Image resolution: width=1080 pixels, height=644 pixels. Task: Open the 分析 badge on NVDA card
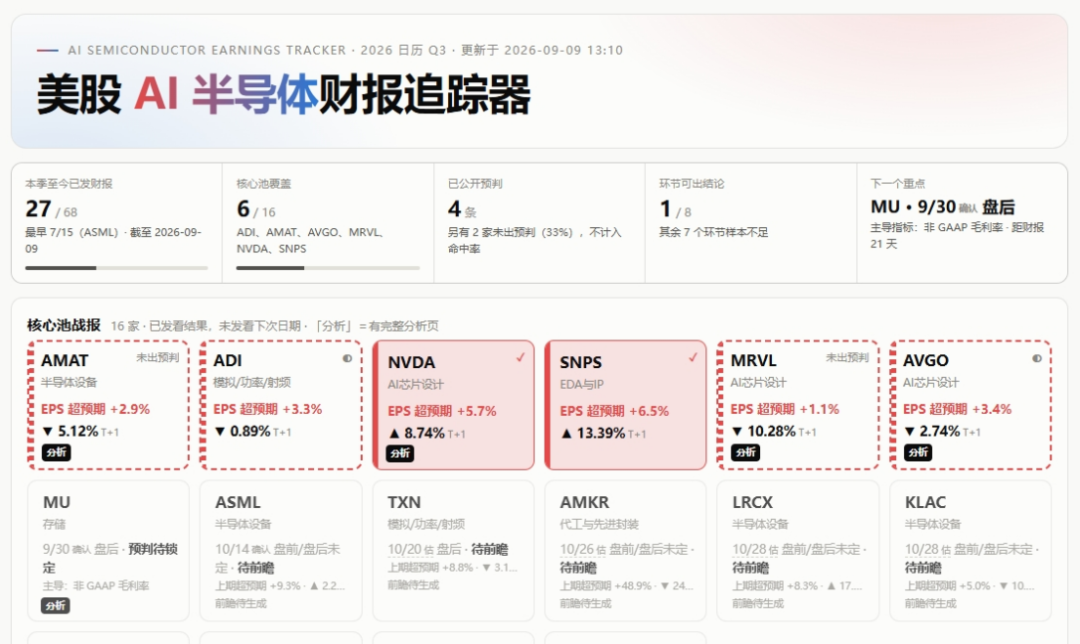coord(400,454)
